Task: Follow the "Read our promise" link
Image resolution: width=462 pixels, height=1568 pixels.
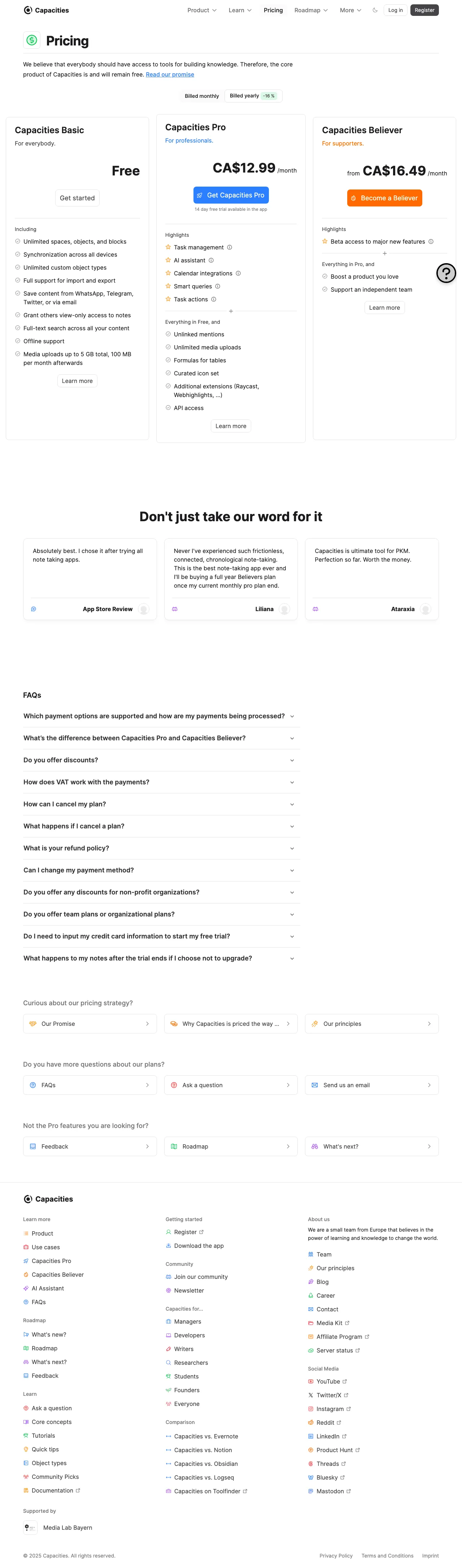Action: pos(170,75)
